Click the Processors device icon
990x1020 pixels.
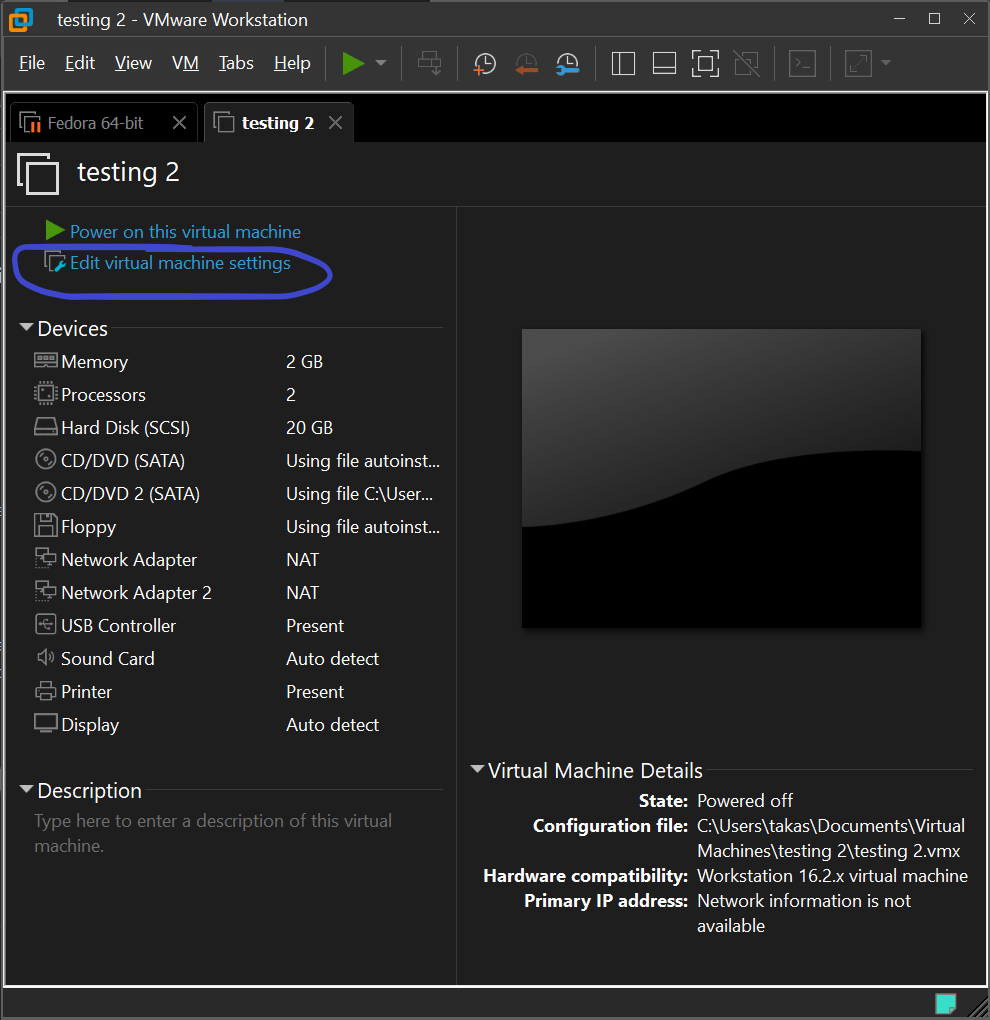[x=46, y=394]
